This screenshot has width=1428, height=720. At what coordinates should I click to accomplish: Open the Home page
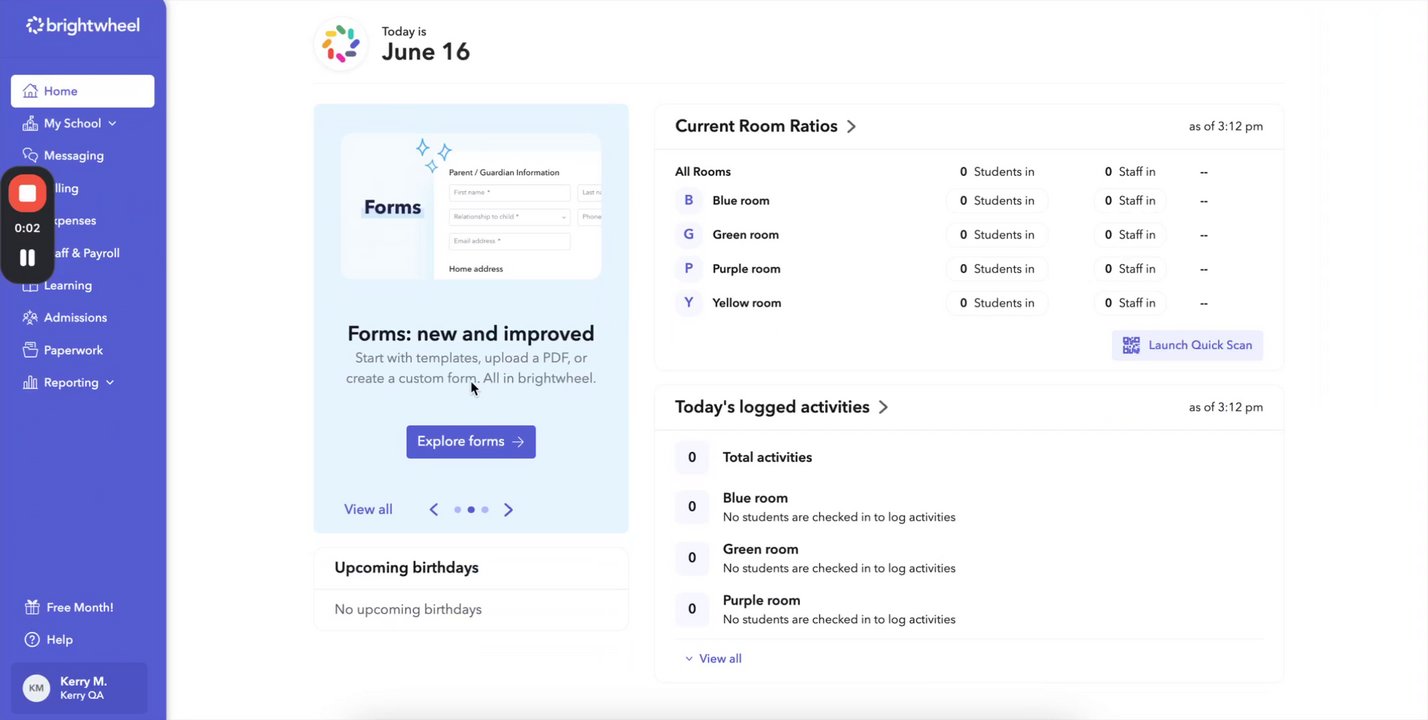(x=82, y=91)
